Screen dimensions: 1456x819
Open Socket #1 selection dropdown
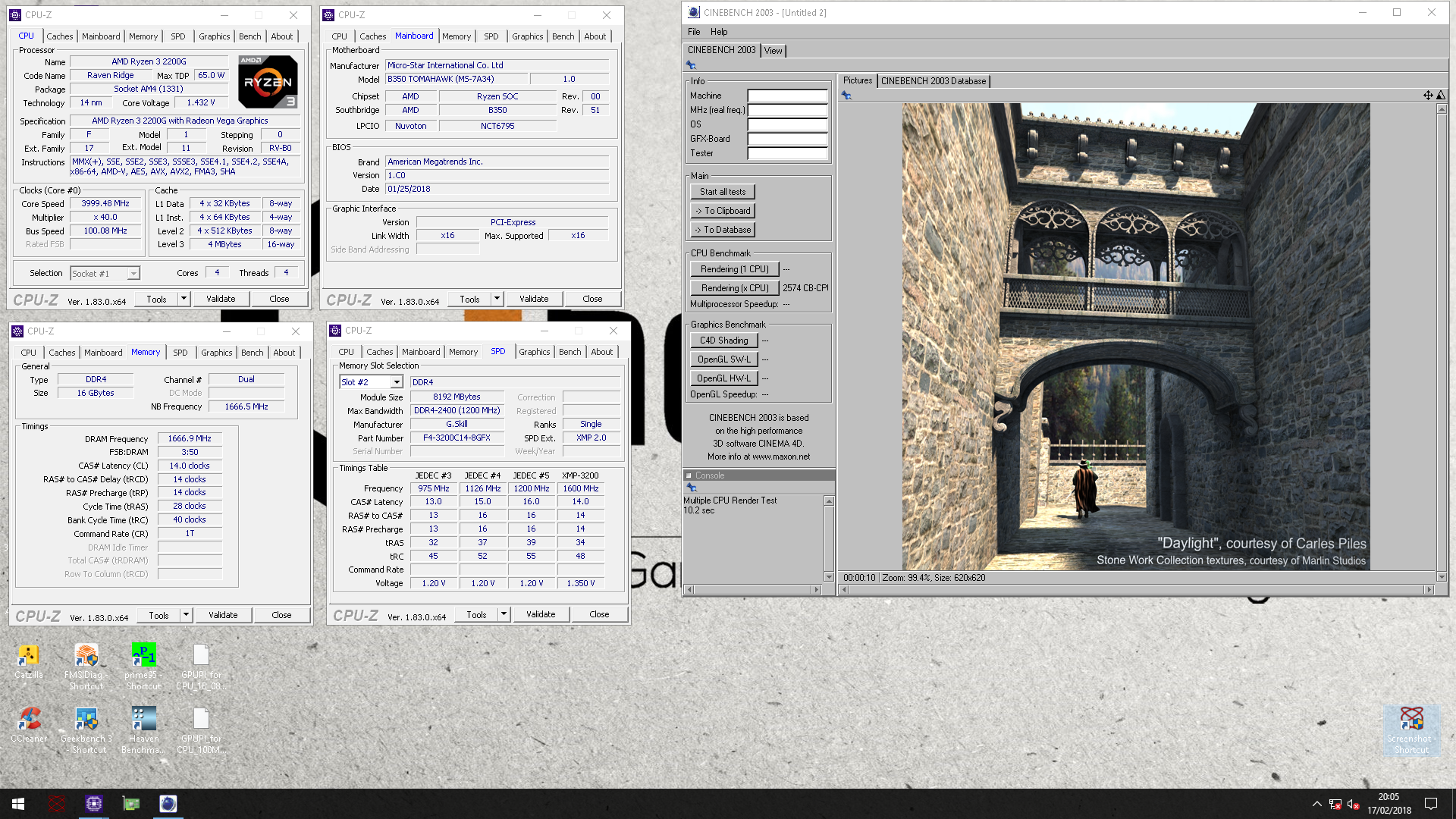pos(133,274)
